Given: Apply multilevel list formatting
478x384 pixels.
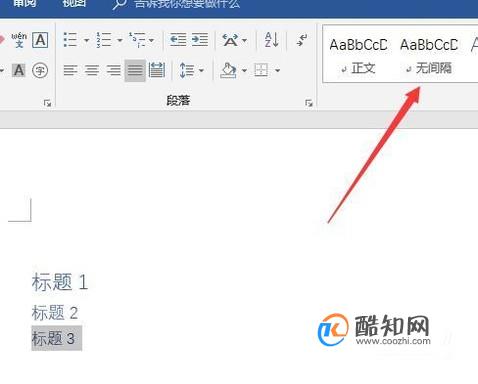Looking at the screenshot, I should click(x=137, y=40).
